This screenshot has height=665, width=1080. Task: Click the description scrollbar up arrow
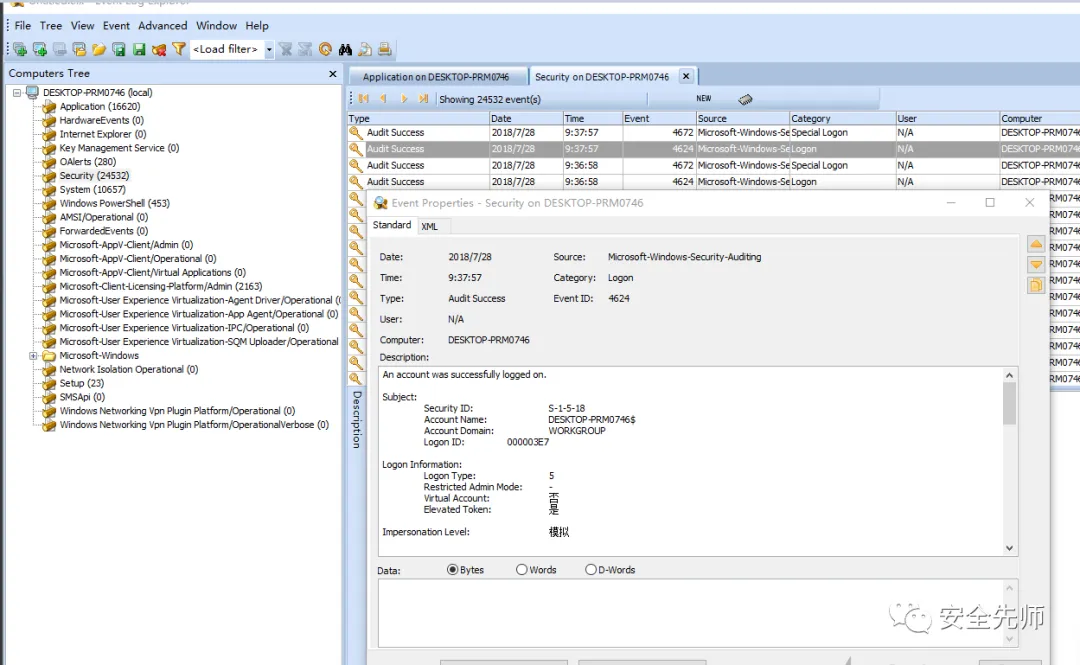[1009, 376]
